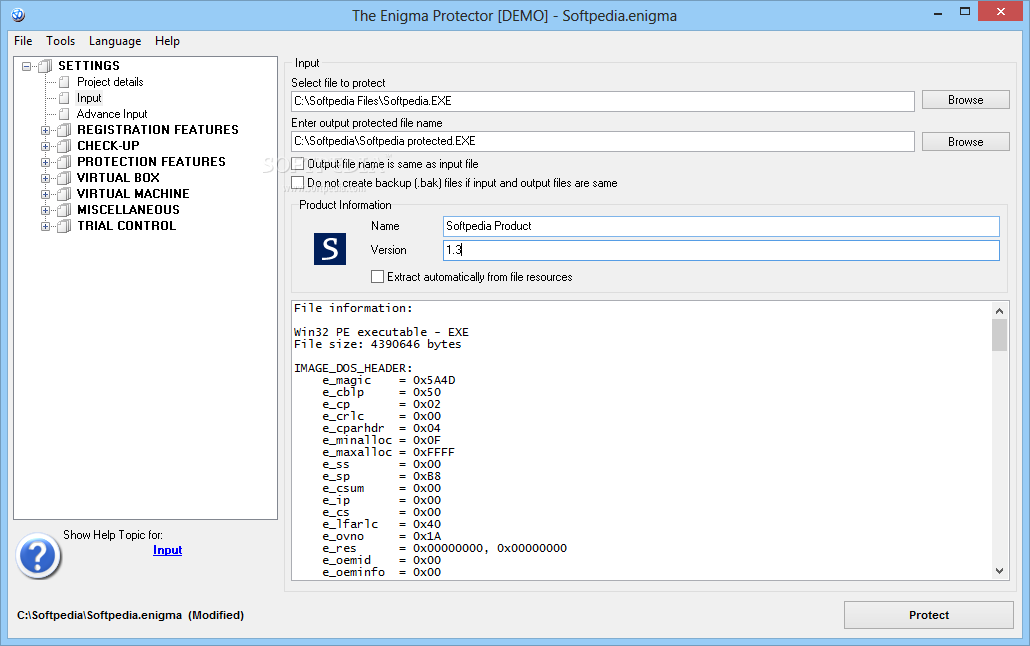Click the VIRTUAL BOX folder icon
The width and height of the screenshot is (1030, 646).
64,178
